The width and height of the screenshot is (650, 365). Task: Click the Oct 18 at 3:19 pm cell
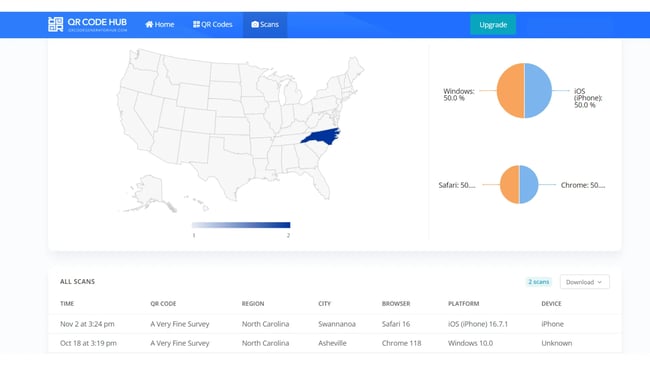pyautogui.click(x=88, y=343)
